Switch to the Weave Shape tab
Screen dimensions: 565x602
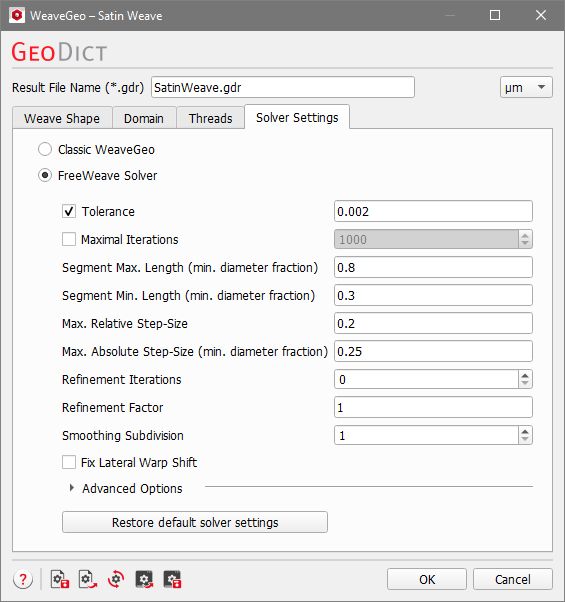pyautogui.click(x=62, y=118)
